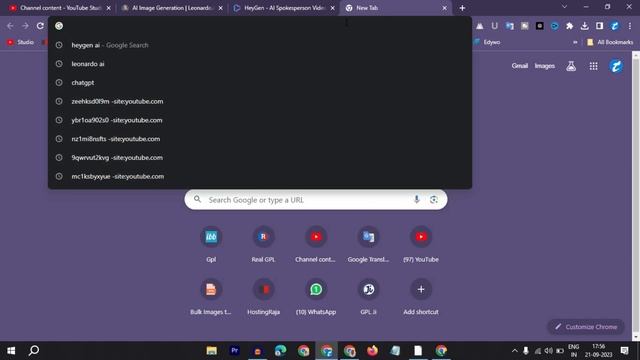The height and width of the screenshot is (360, 640).
Task: Open the Search Labs flask icon
Action: pos(571,66)
